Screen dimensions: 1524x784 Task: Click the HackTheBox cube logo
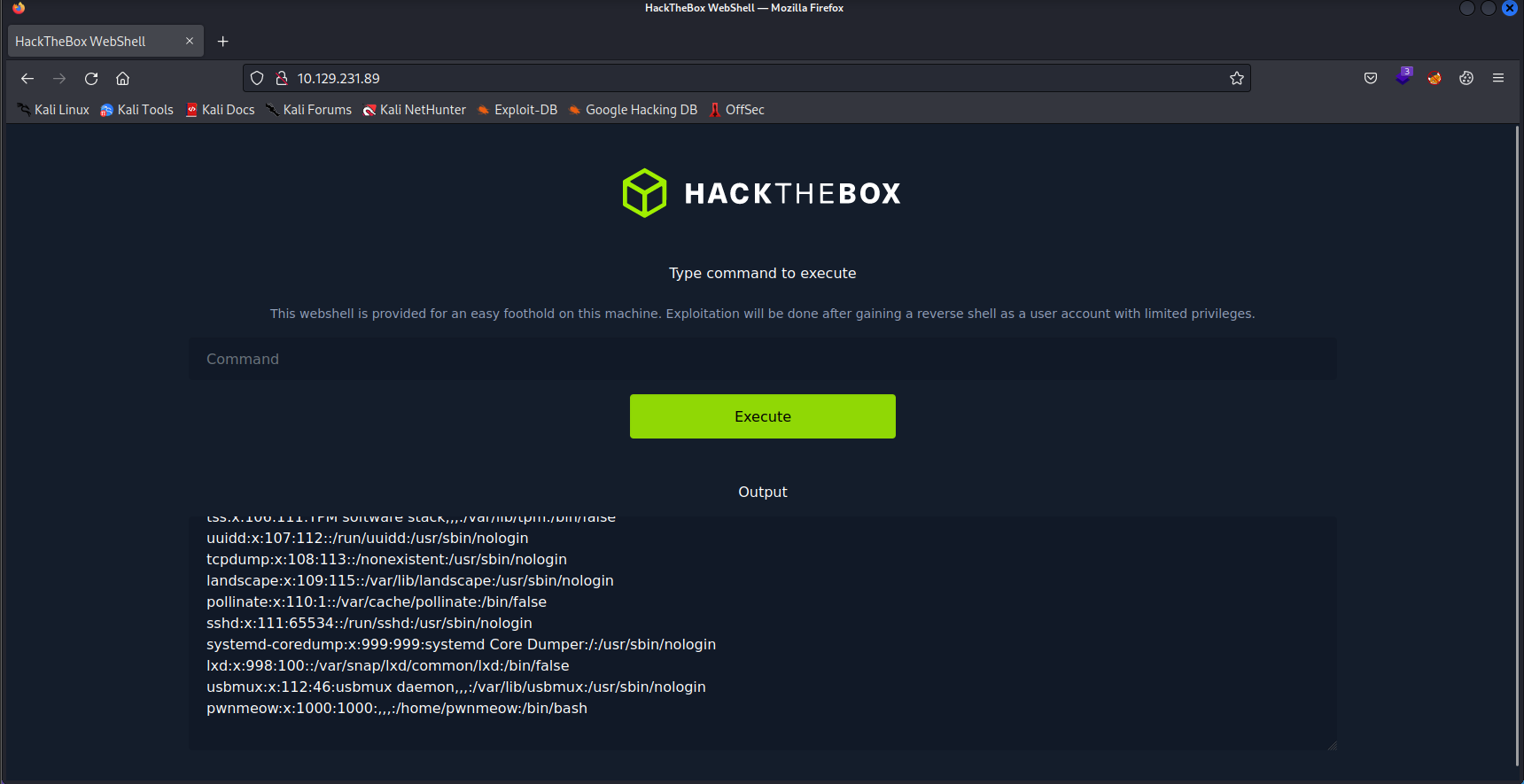644,193
